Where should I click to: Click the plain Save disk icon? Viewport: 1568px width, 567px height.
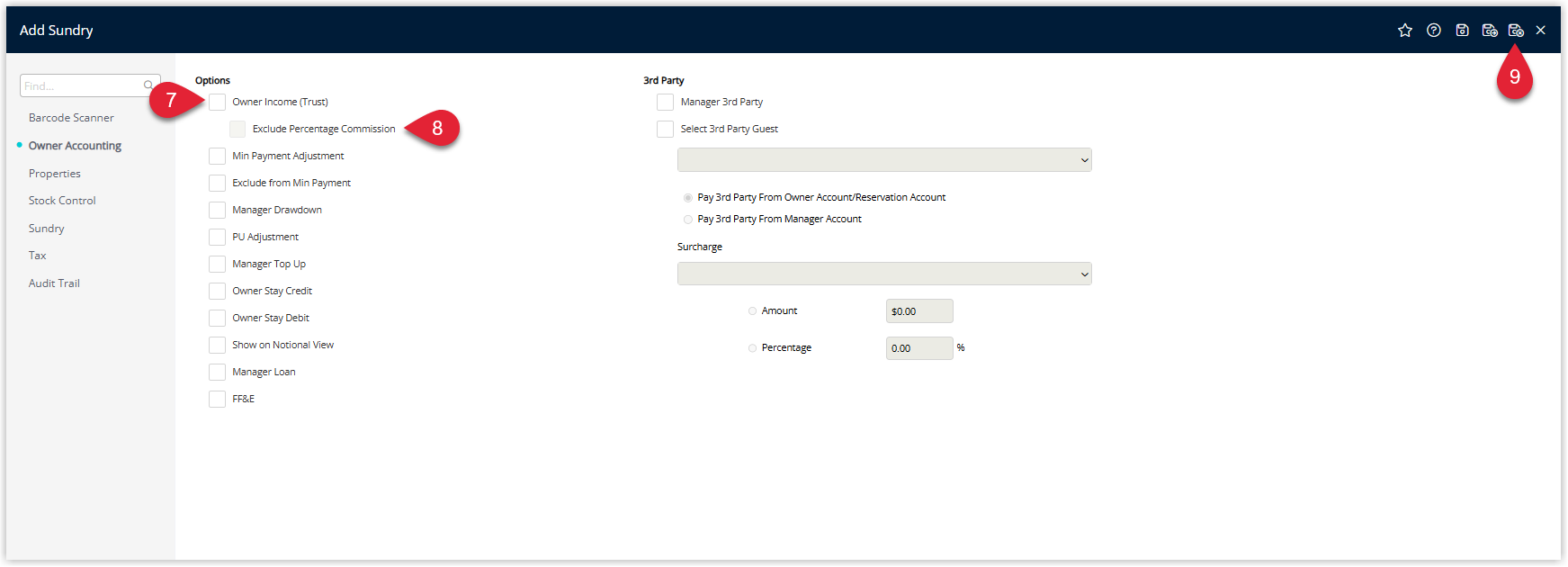point(1463,31)
